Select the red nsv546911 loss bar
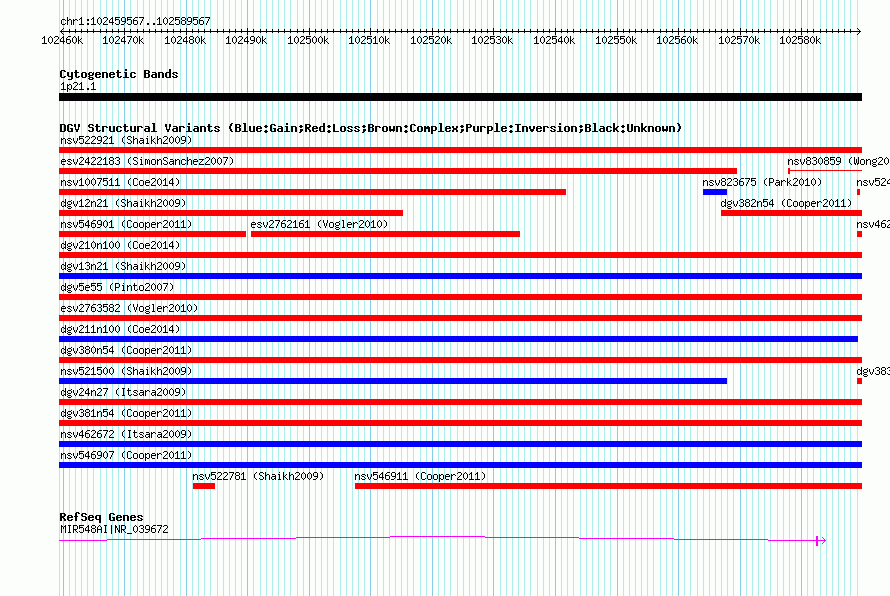The image size is (890, 596). pos(608,486)
